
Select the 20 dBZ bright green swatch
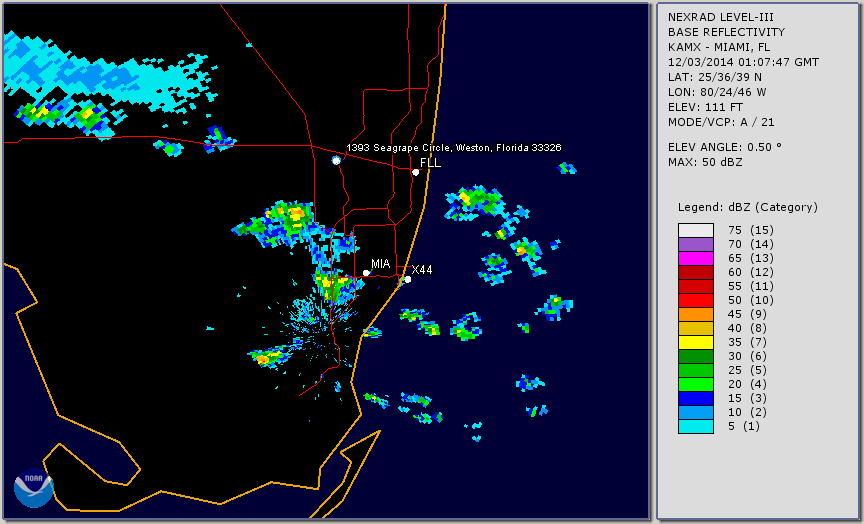[x=696, y=385]
